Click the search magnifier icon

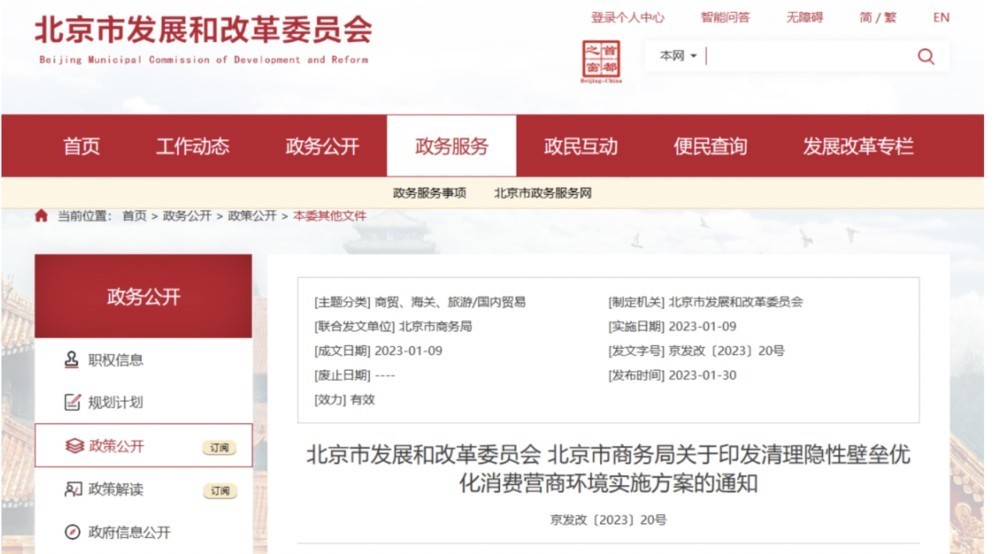925,57
